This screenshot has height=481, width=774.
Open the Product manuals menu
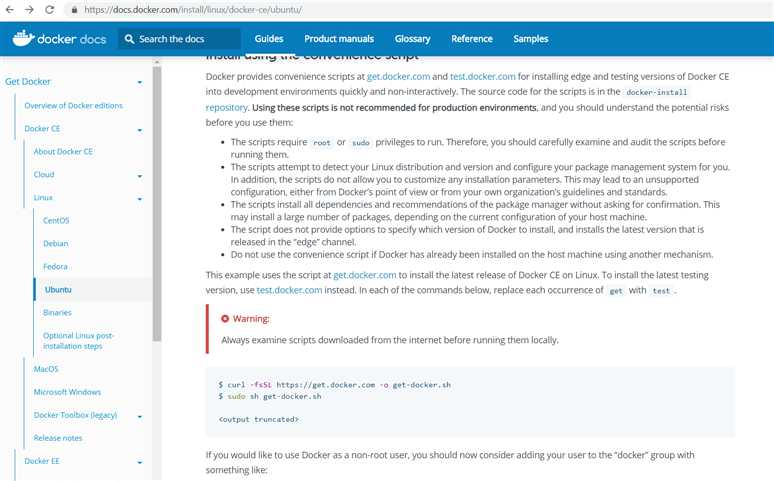(x=339, y=39)
